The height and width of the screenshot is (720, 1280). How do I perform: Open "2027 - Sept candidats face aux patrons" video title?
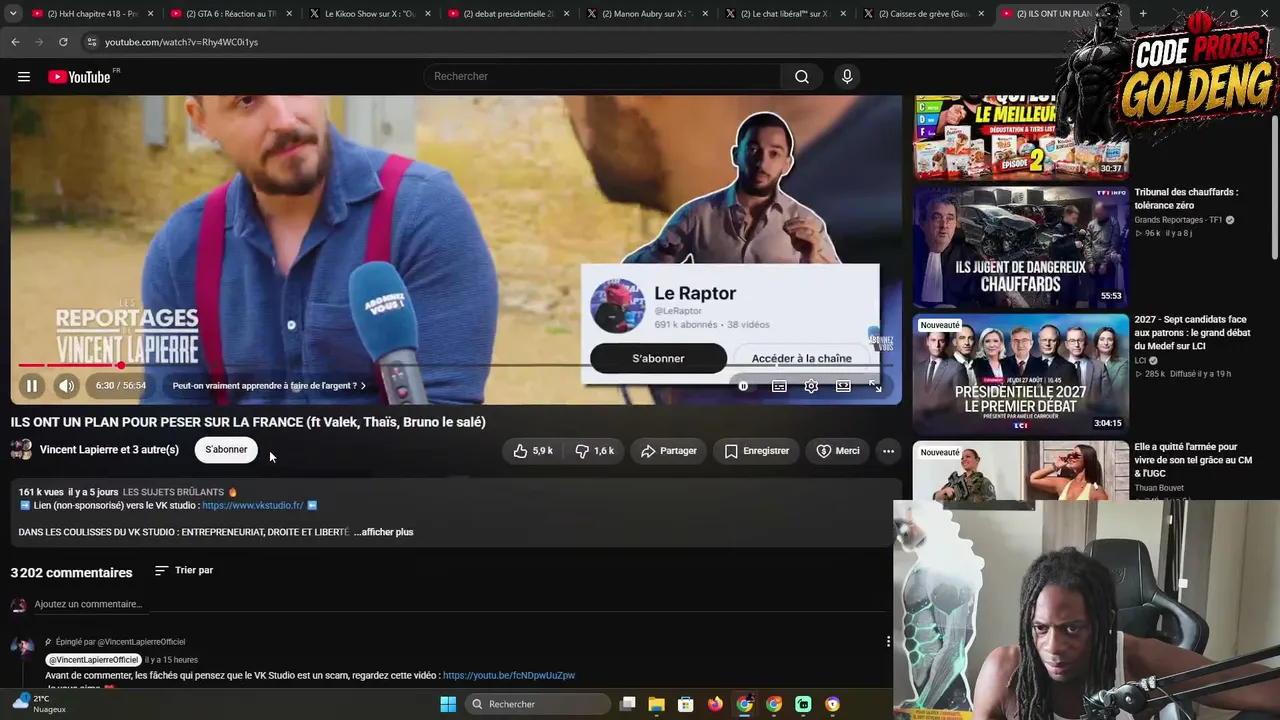pos(1192,333)
